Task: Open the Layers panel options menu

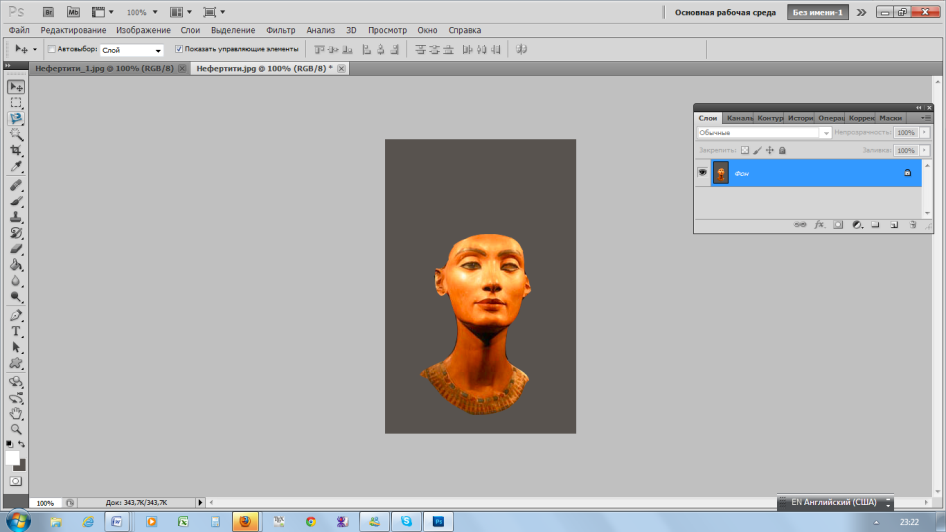Action: coord(925,118)
